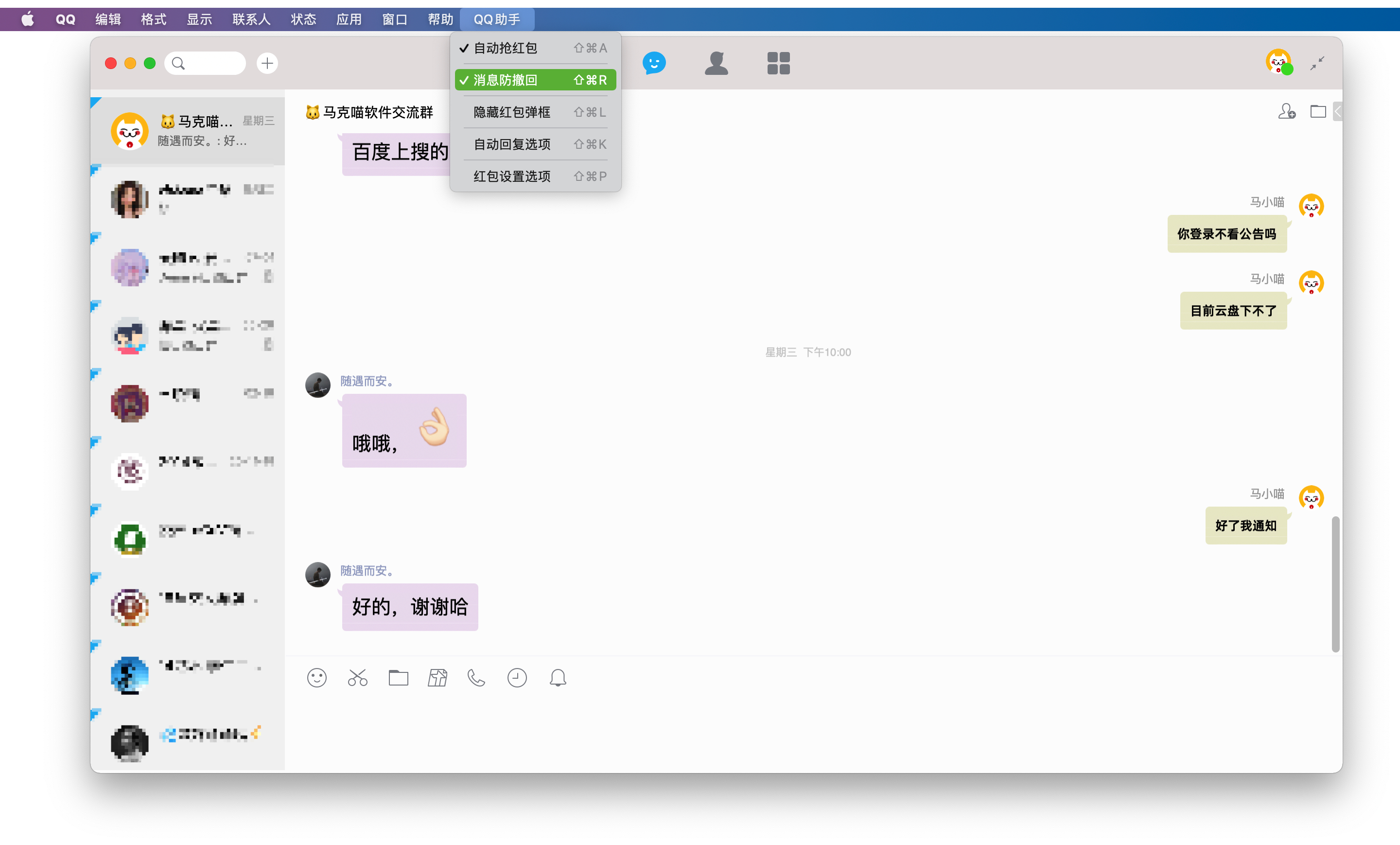Start a voice call with phone icon

[x=477, y=677]
